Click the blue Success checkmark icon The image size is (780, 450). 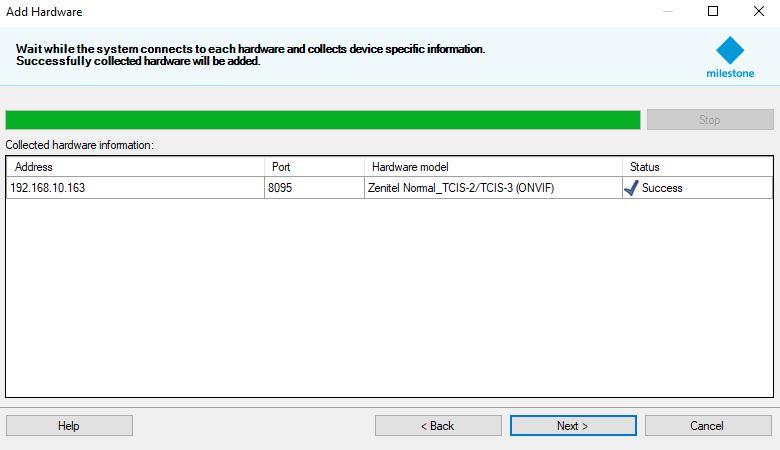(x=631, y=188)
